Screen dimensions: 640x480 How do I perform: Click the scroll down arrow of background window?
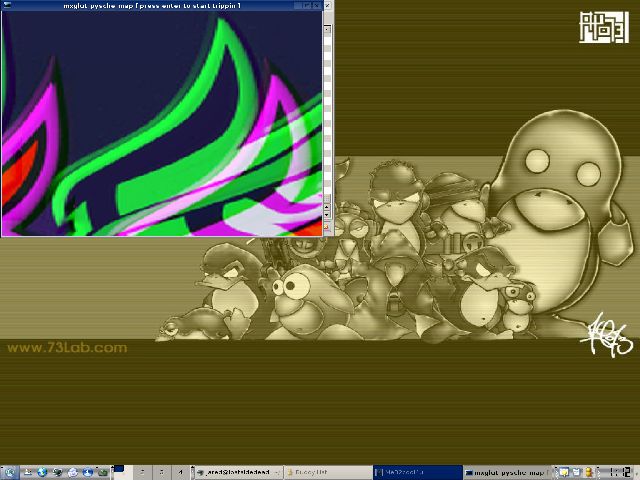(327, 215)
